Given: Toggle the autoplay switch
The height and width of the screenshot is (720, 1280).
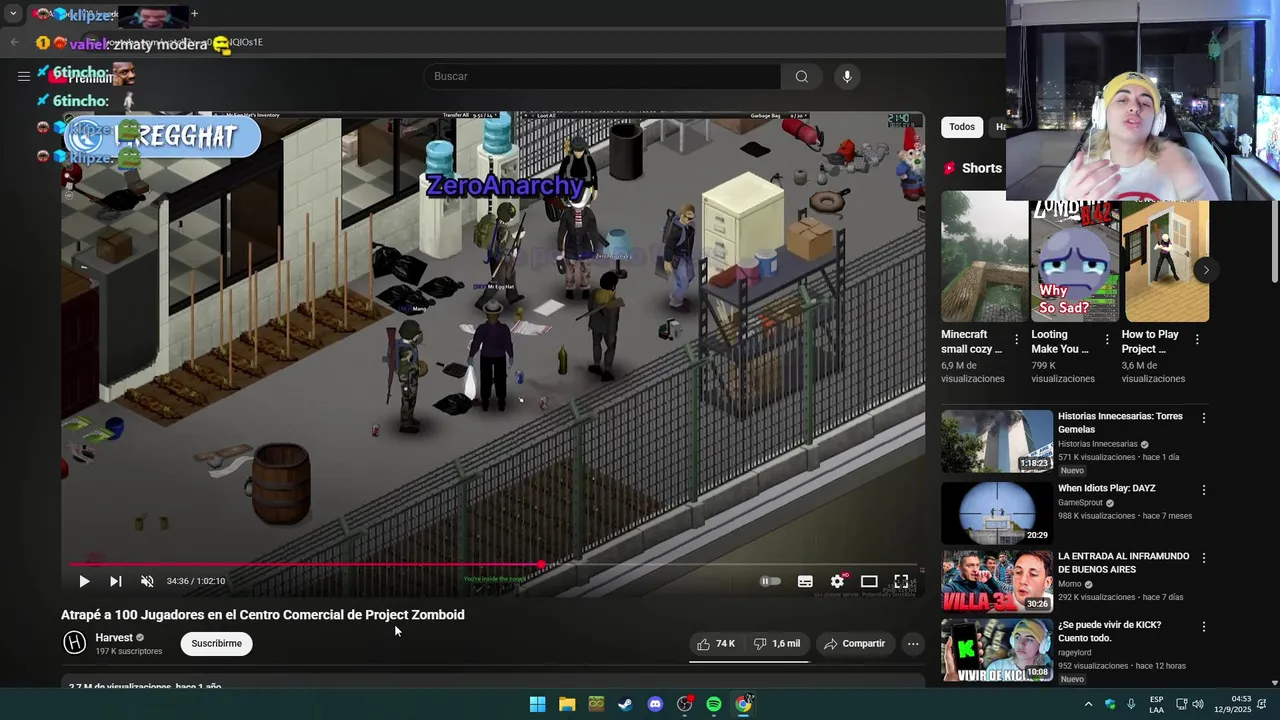Looking at the screenshot, I should click(x=769, y=581).
